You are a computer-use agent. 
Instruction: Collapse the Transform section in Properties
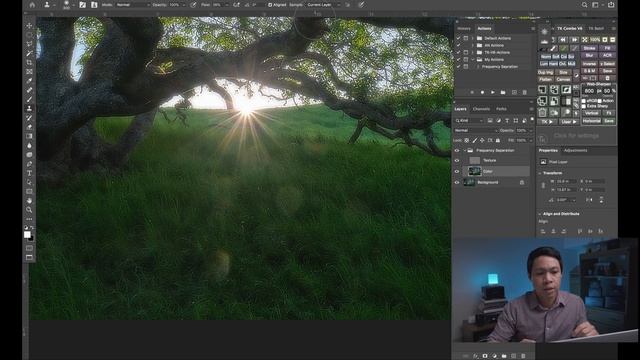[x=540, y=173]
